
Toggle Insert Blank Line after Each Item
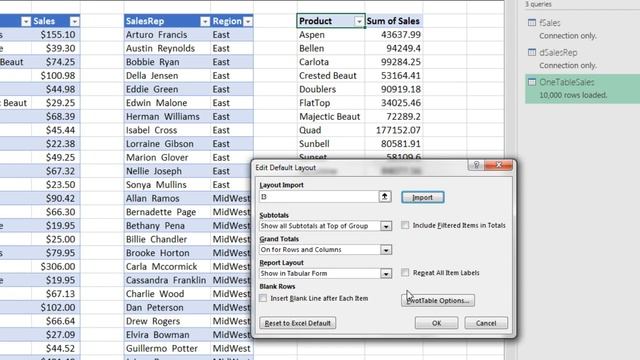tap(263, 298)
